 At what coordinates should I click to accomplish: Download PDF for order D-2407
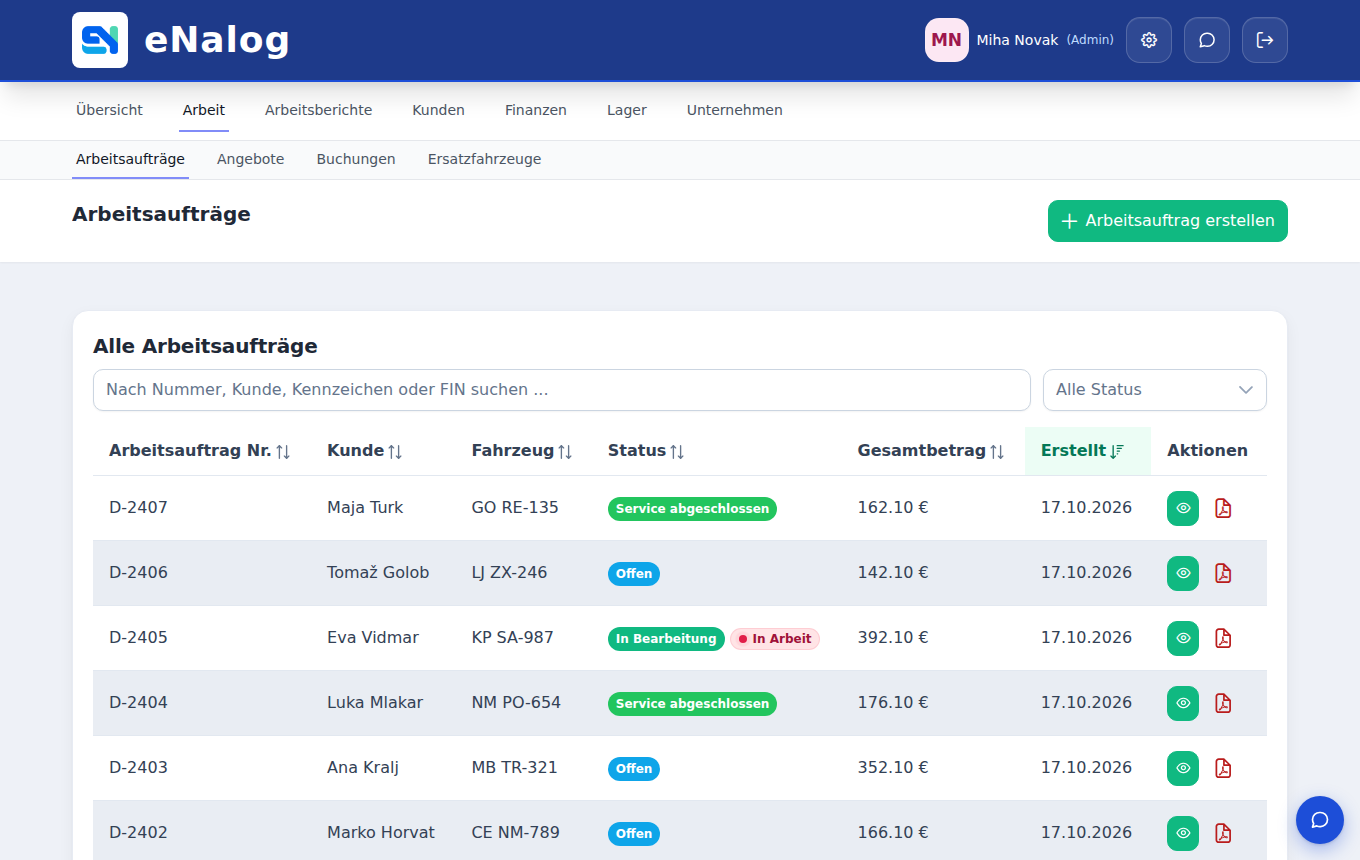coord(1223,508)
